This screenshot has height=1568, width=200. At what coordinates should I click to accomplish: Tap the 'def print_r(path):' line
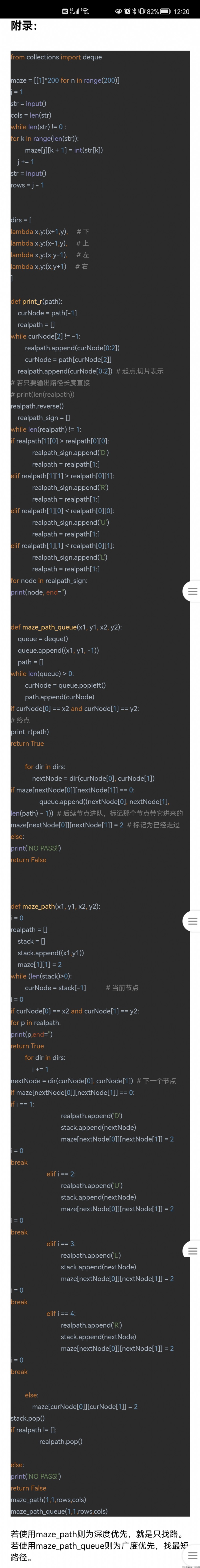[36, 301]
